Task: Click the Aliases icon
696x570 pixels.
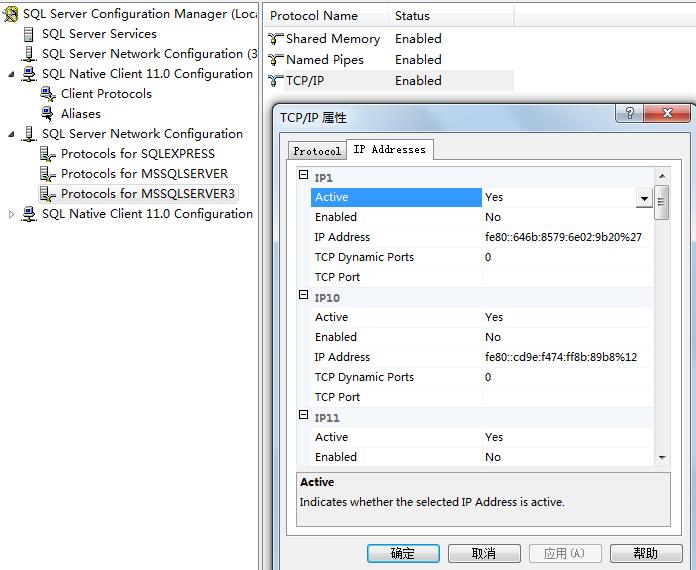Action: [47, 114]
